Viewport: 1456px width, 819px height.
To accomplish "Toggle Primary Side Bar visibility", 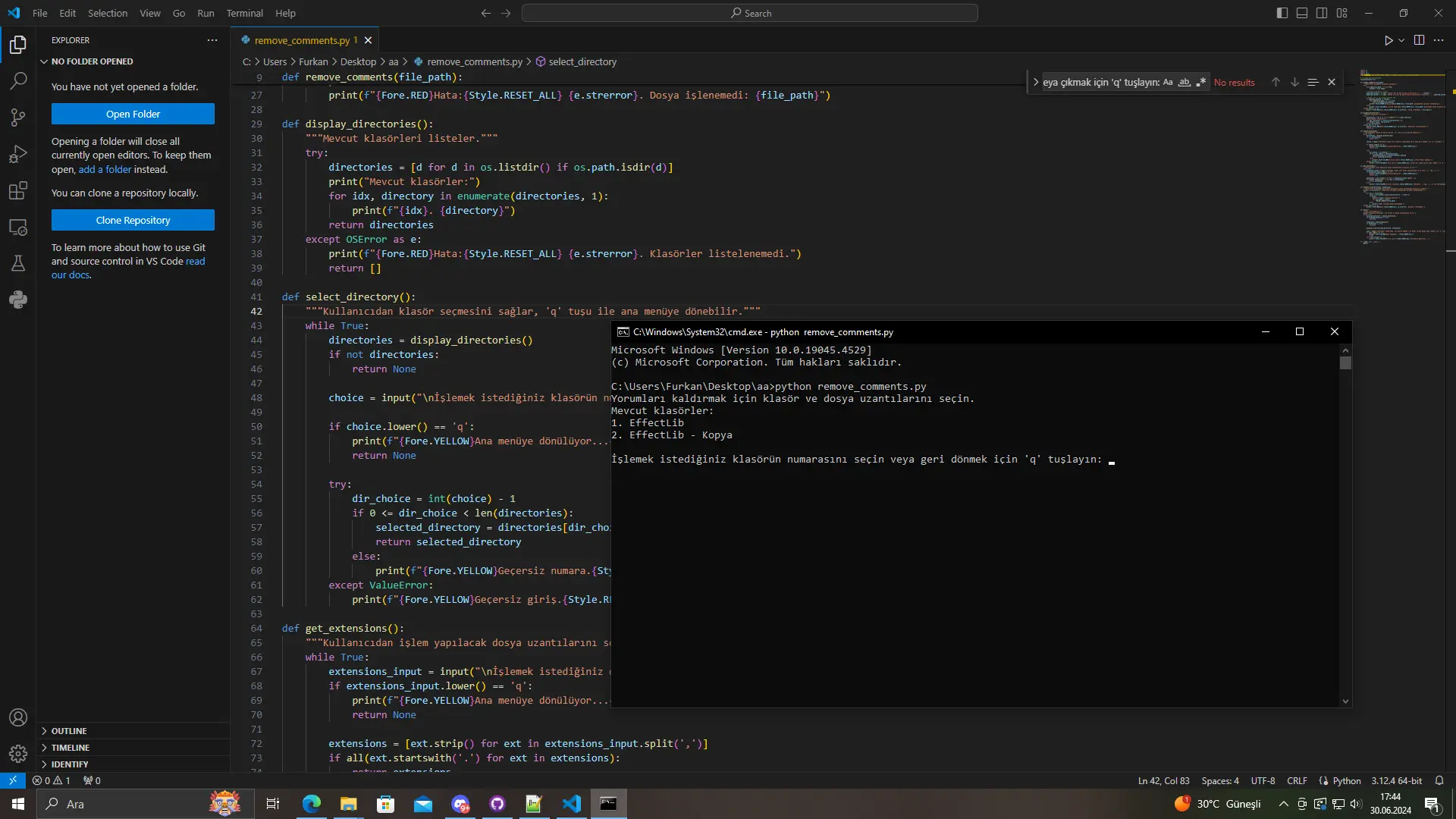I will tap(1282, 13).
